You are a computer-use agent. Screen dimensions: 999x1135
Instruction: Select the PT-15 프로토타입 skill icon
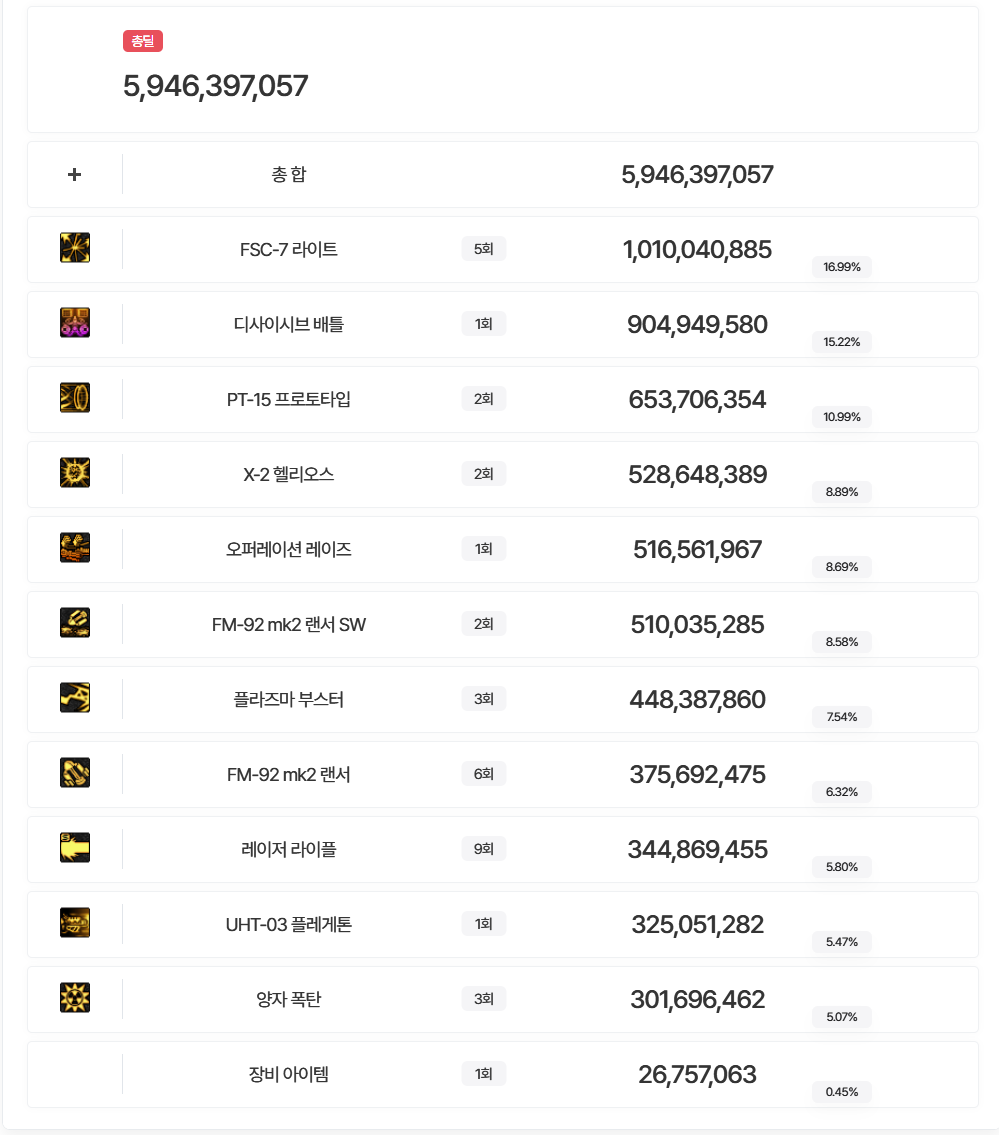(75, 398)
